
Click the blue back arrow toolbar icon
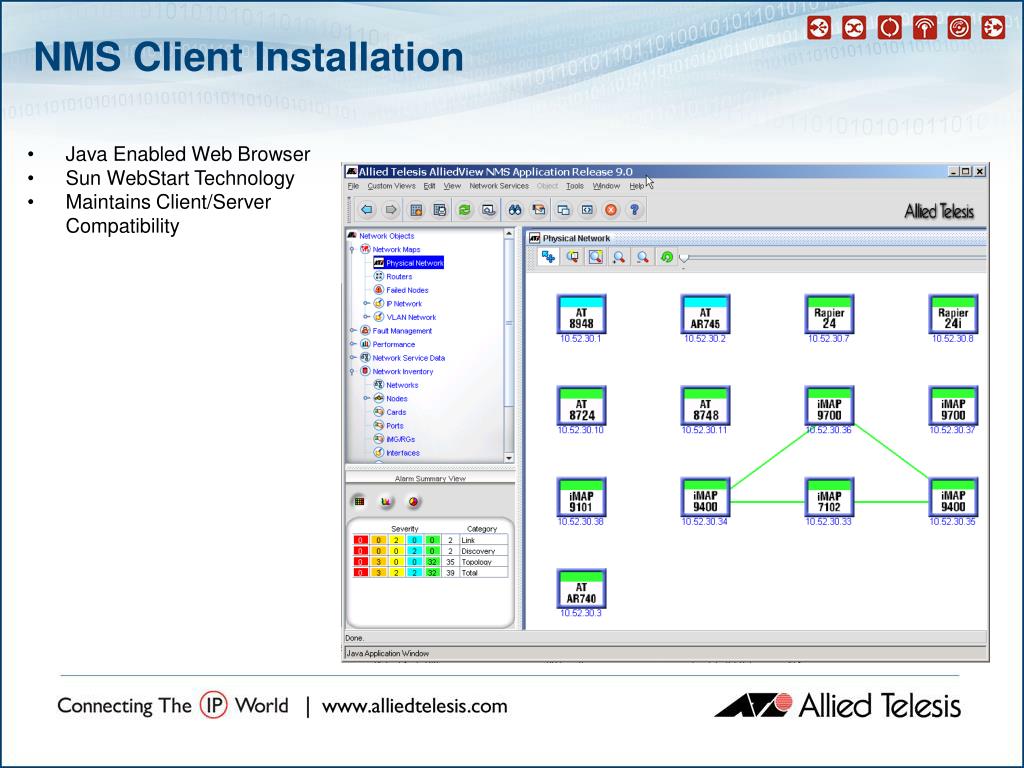click(x=367, y=210)
